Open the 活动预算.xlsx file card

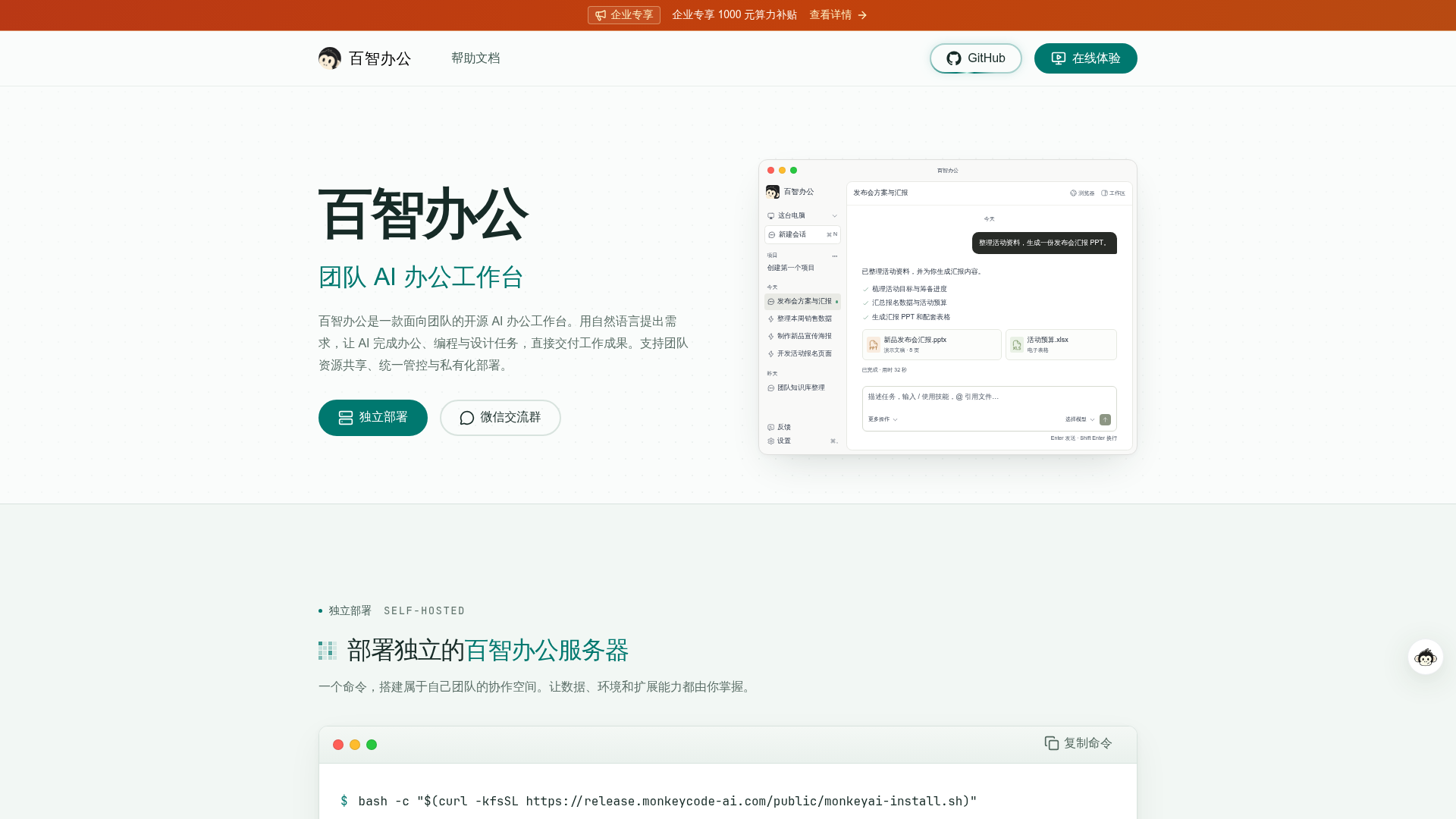click(x=1061, y=345)
